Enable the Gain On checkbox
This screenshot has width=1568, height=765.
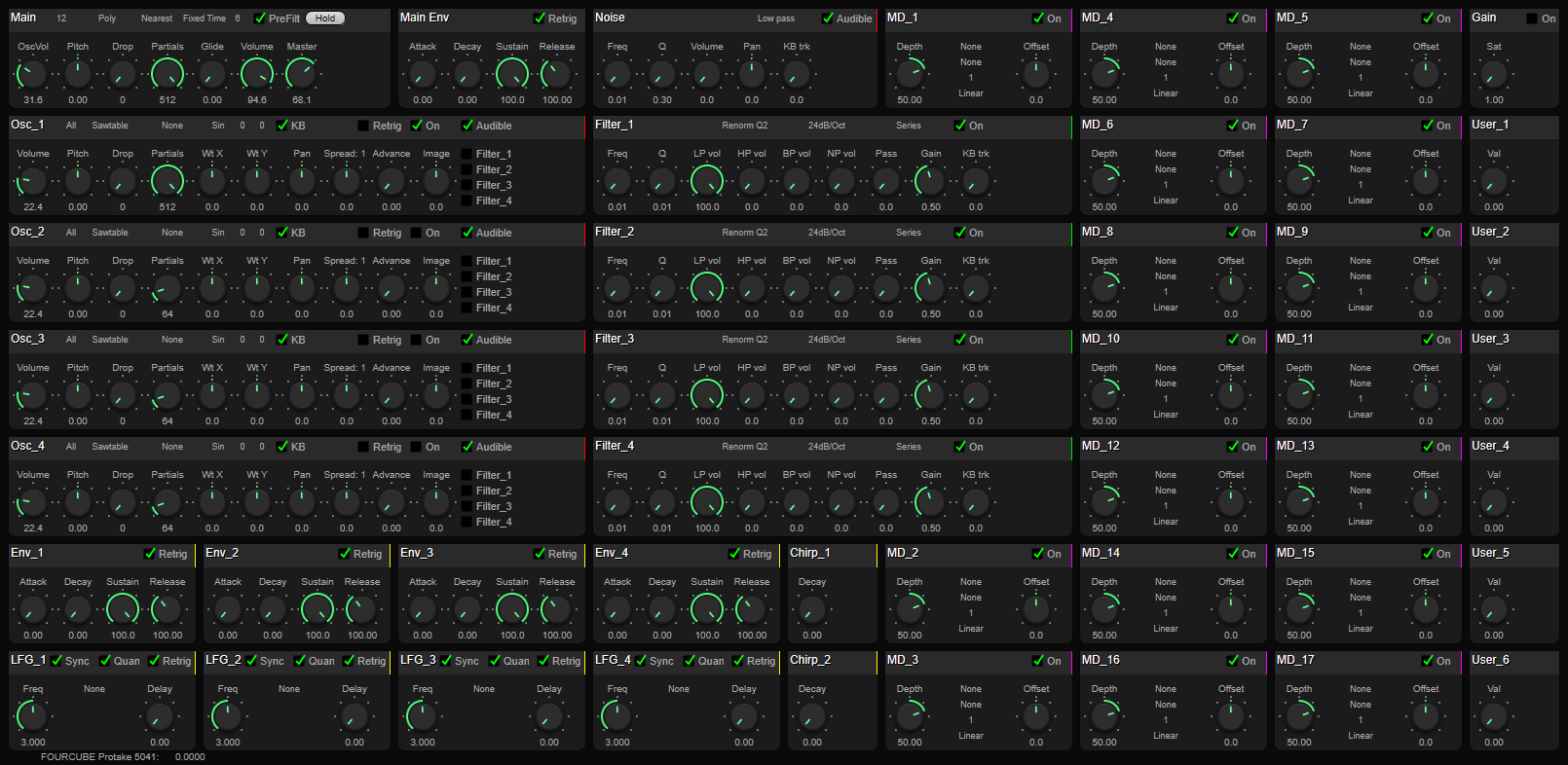pyautogui.click(x=1531, y=18)
